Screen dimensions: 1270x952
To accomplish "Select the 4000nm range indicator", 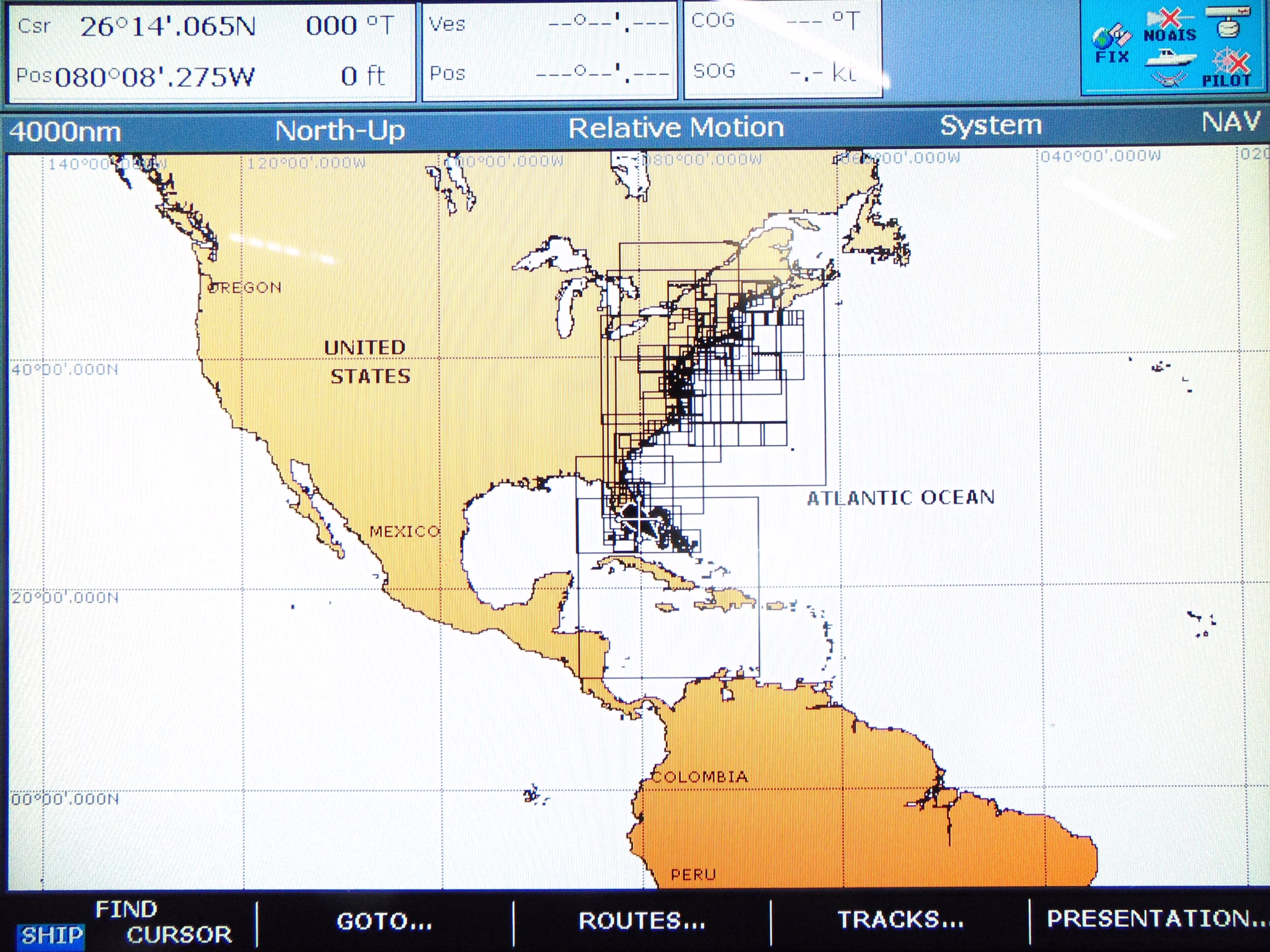I will pyautogui.click(x=65, y=132).
